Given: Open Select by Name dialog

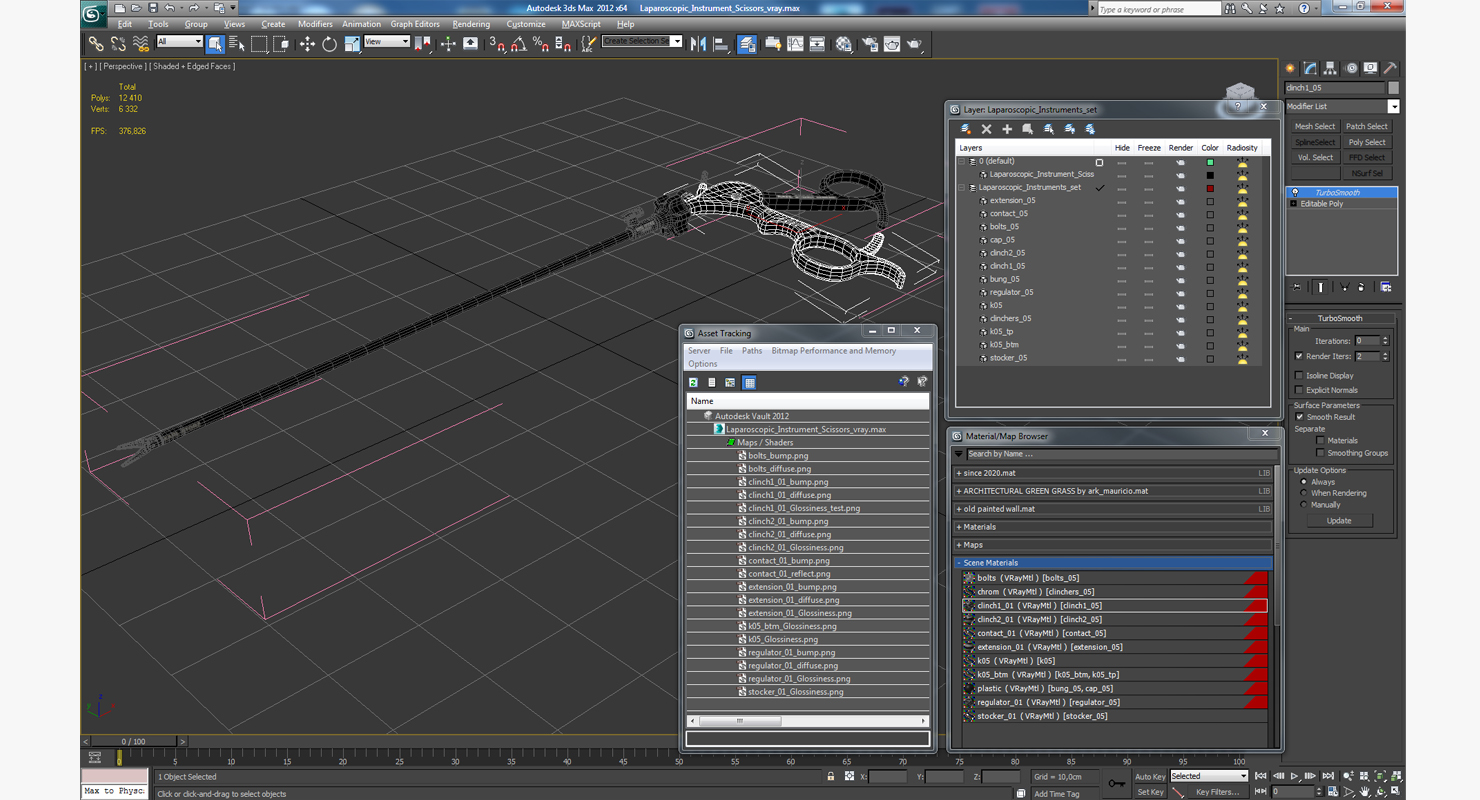Looking at the screenshot, I should coord(237,44).
